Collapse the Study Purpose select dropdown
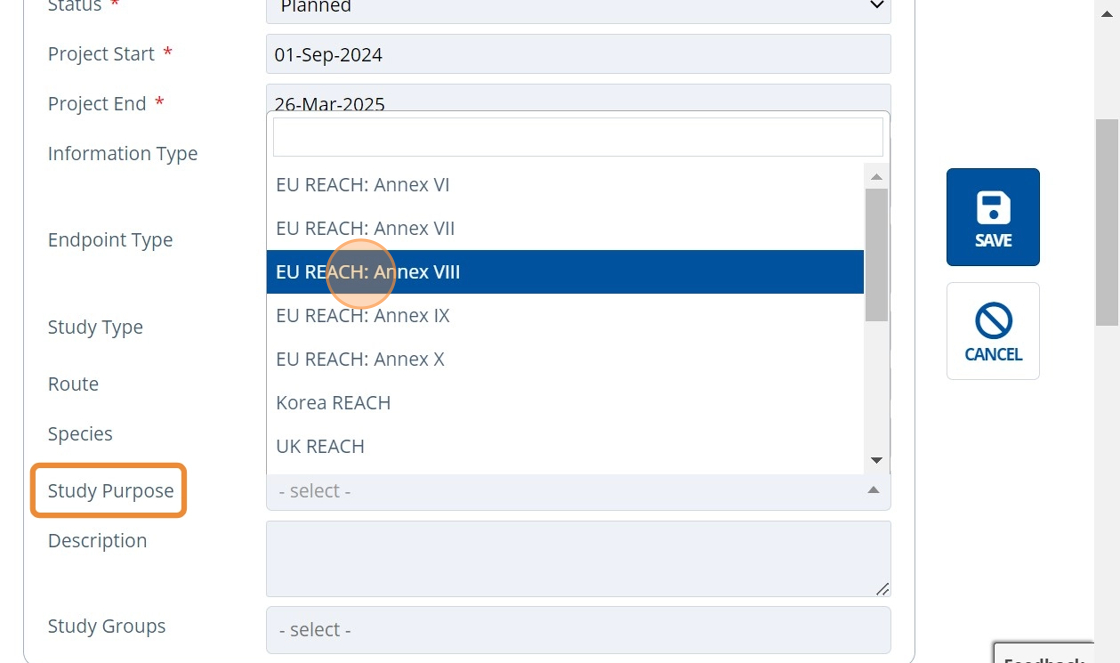 point(577,491)
